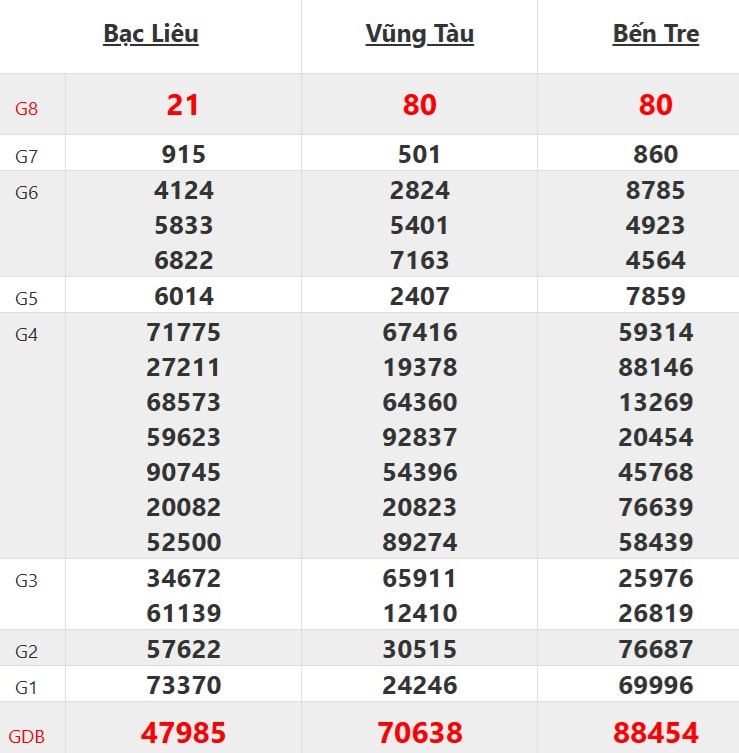Click the G6 prize row label

coord(27,193)
